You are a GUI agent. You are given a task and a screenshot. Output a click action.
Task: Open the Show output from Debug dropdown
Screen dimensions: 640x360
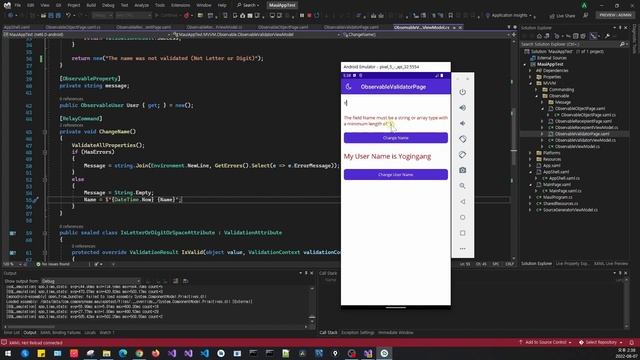(x=91, y=281)
